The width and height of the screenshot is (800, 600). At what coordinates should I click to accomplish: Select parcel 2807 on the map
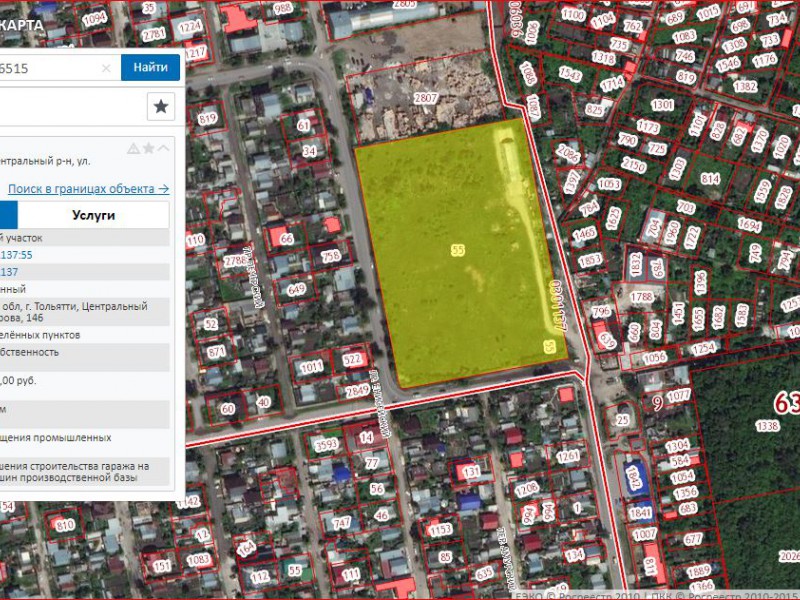[426, 98]
